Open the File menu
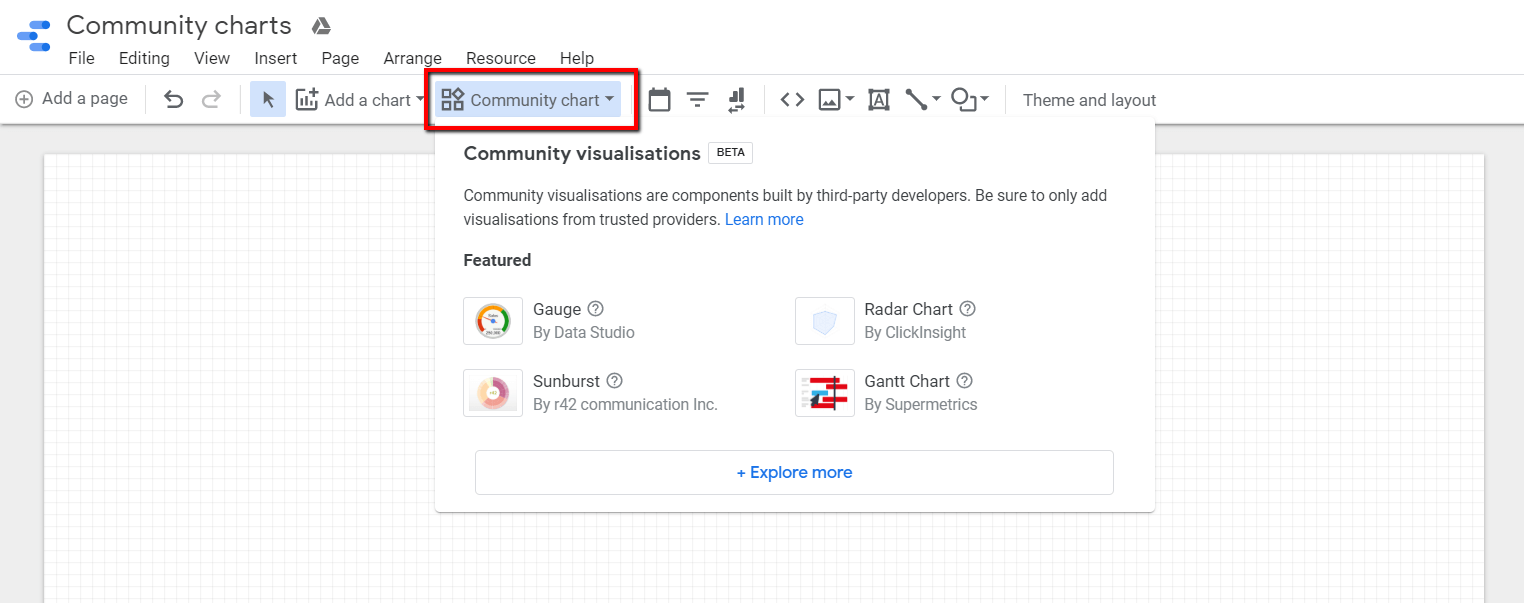 [x=82, y=58]
